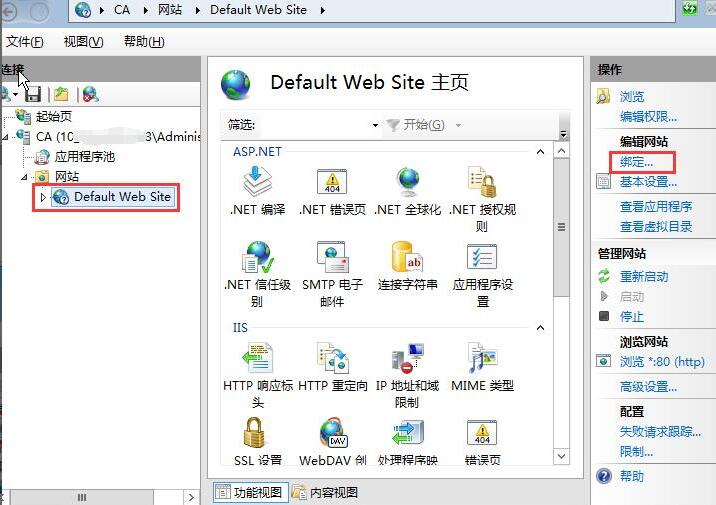Click the 失败请求跟踪... link
The width and height of the screenshot is (716, 505).
660,431
